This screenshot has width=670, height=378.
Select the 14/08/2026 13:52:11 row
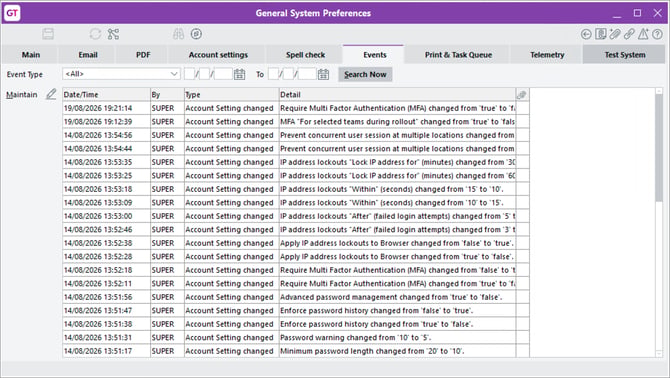[x=296, y=284]
